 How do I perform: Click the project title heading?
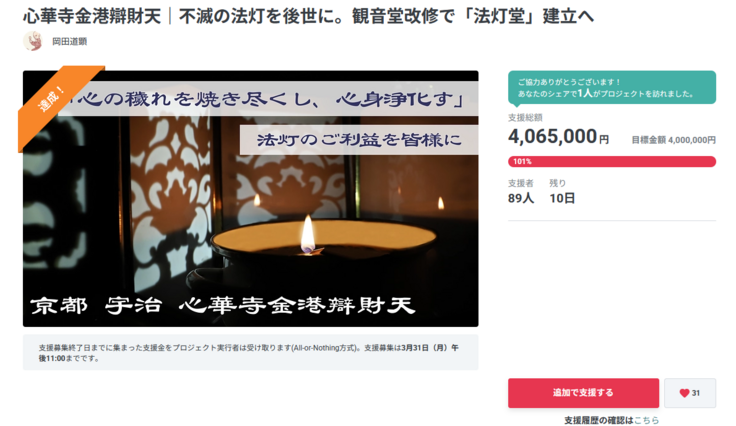[308, 16]
